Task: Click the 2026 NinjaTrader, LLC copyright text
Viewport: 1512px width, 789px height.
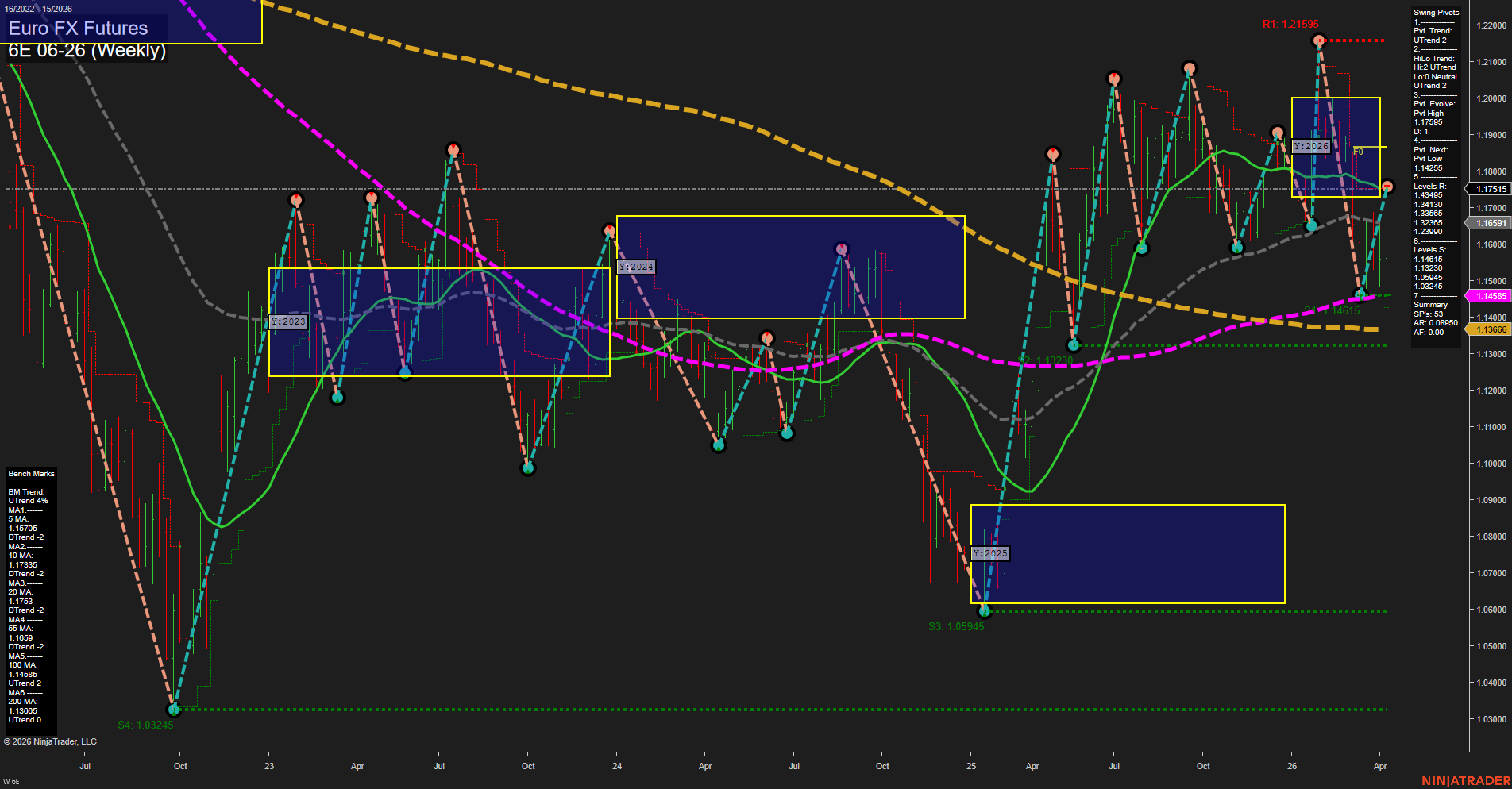Action: (52, 741)
